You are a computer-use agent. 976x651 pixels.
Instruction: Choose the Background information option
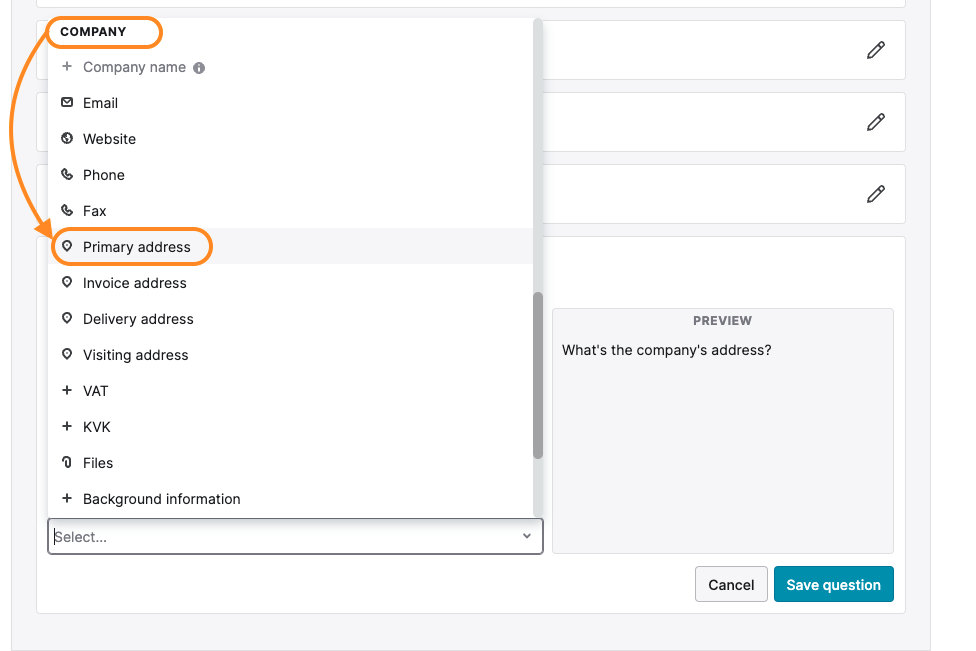[162, 499]
